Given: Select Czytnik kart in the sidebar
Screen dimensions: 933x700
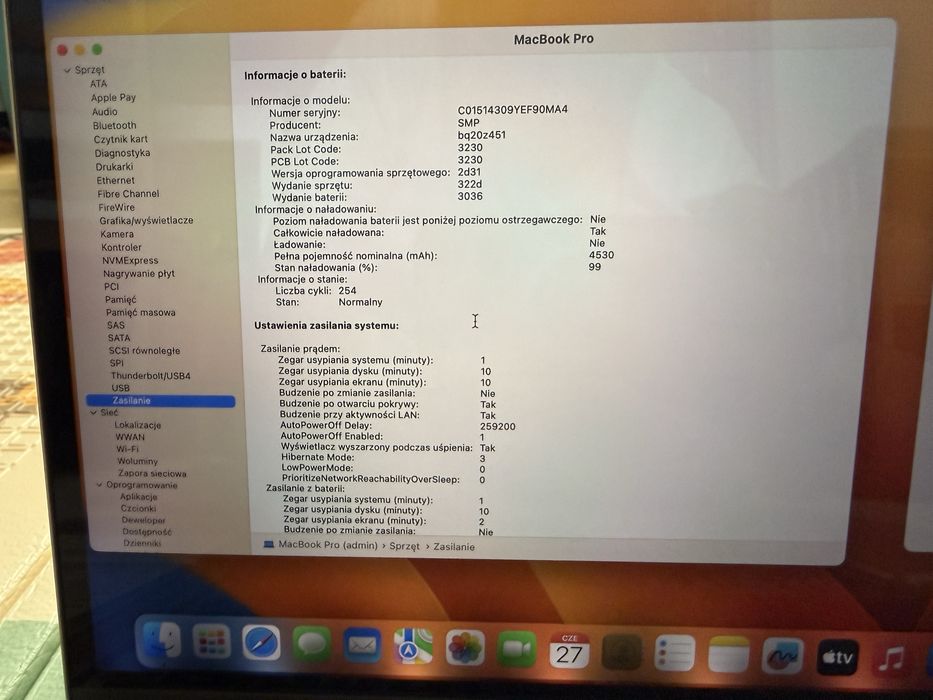Looking at the screenshot, I should point(121,139).
